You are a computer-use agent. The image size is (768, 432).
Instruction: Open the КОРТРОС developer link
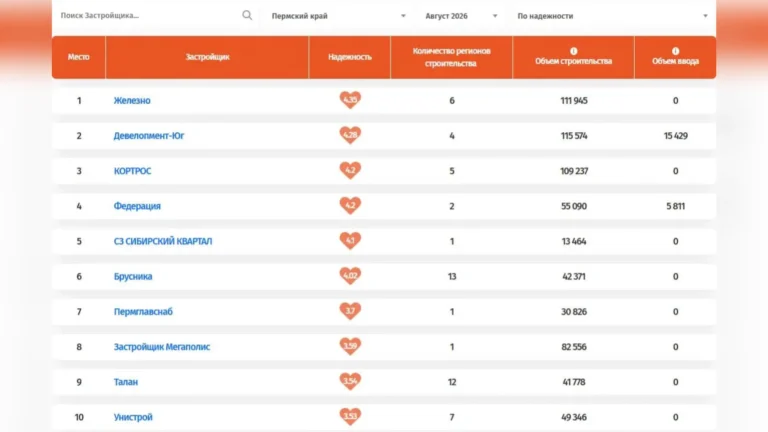132,171
